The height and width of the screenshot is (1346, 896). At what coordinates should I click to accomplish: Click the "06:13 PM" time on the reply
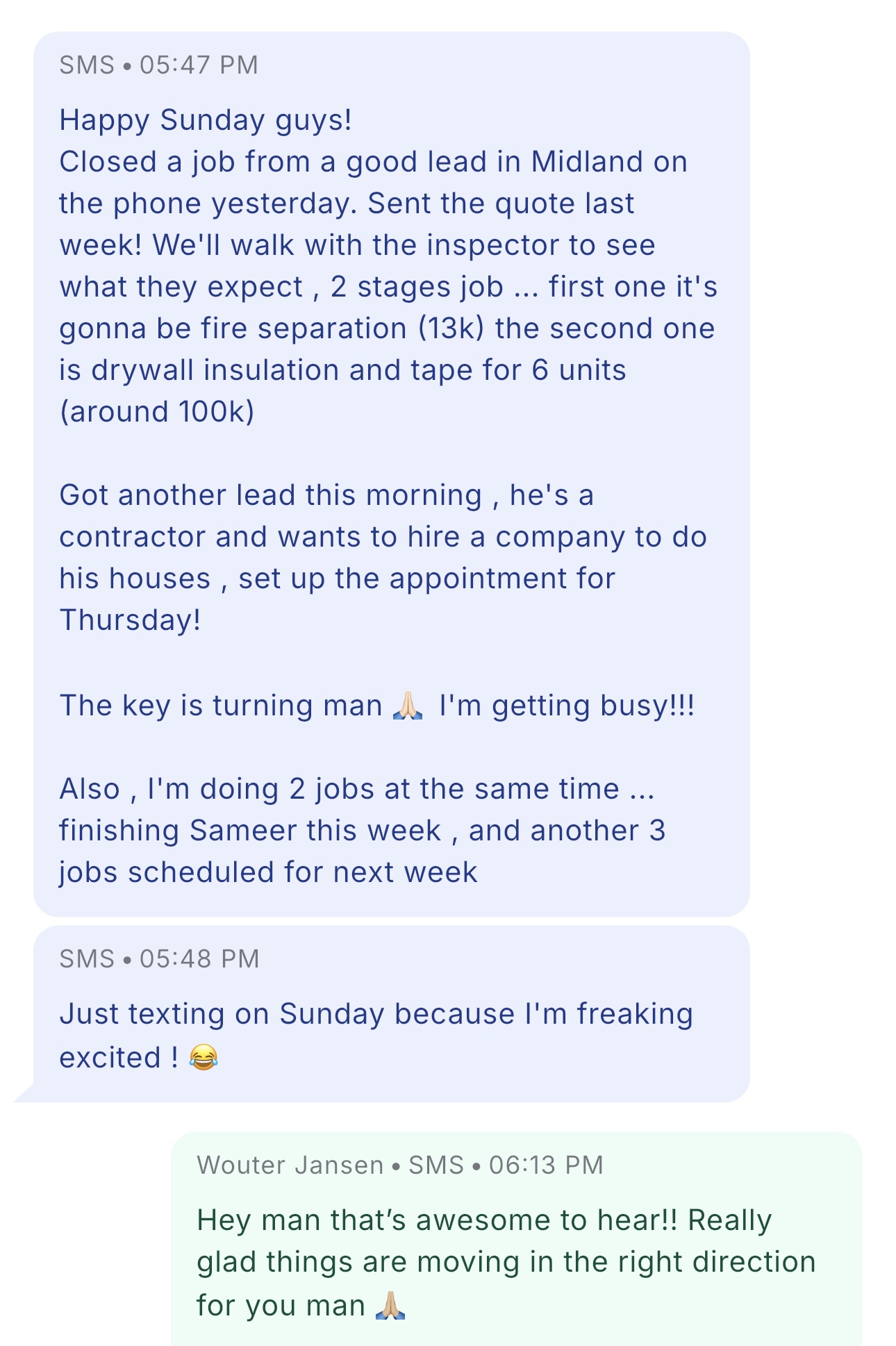coord(546,1165)
